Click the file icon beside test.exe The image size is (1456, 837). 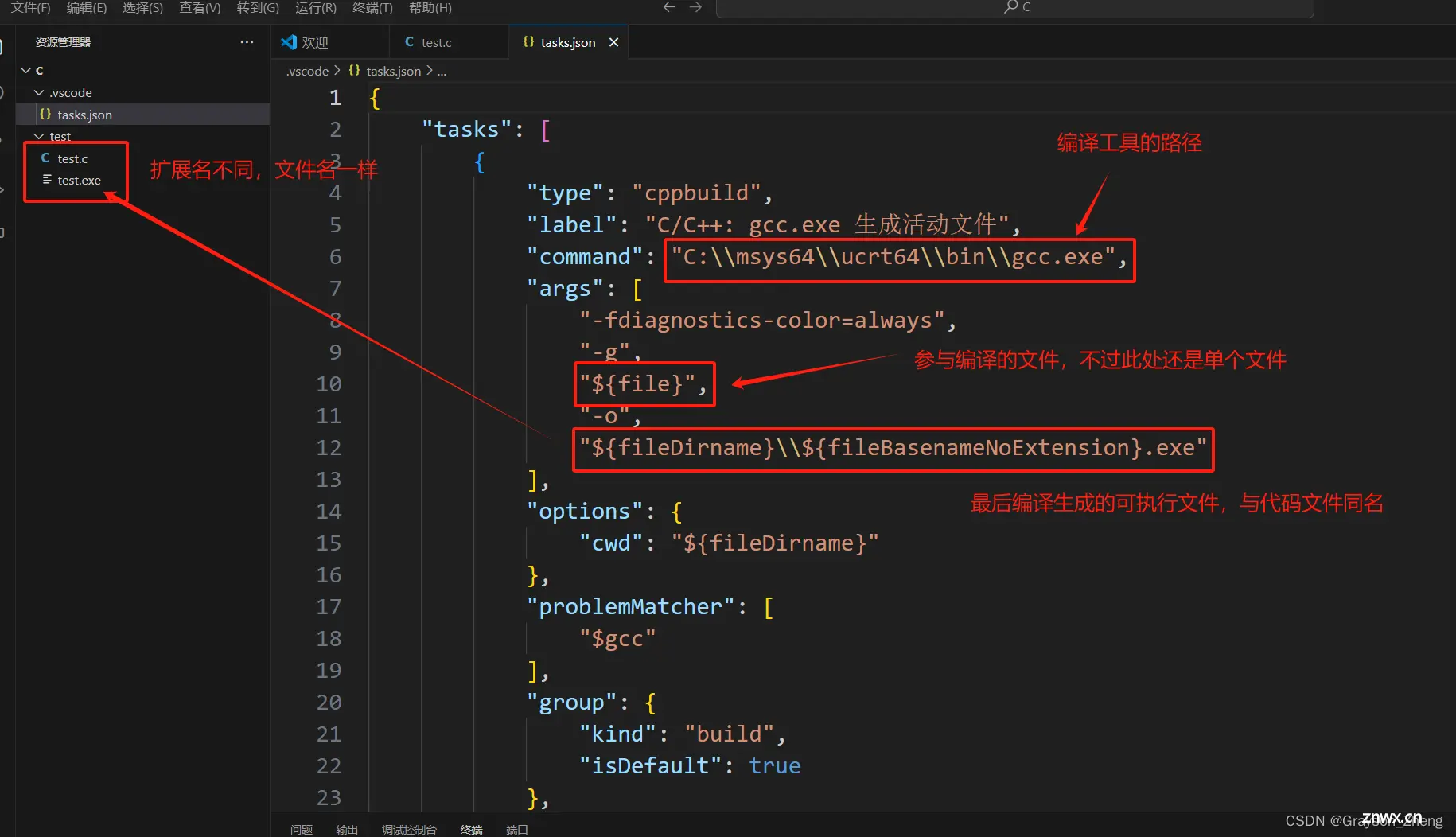[x=47, y=180]
